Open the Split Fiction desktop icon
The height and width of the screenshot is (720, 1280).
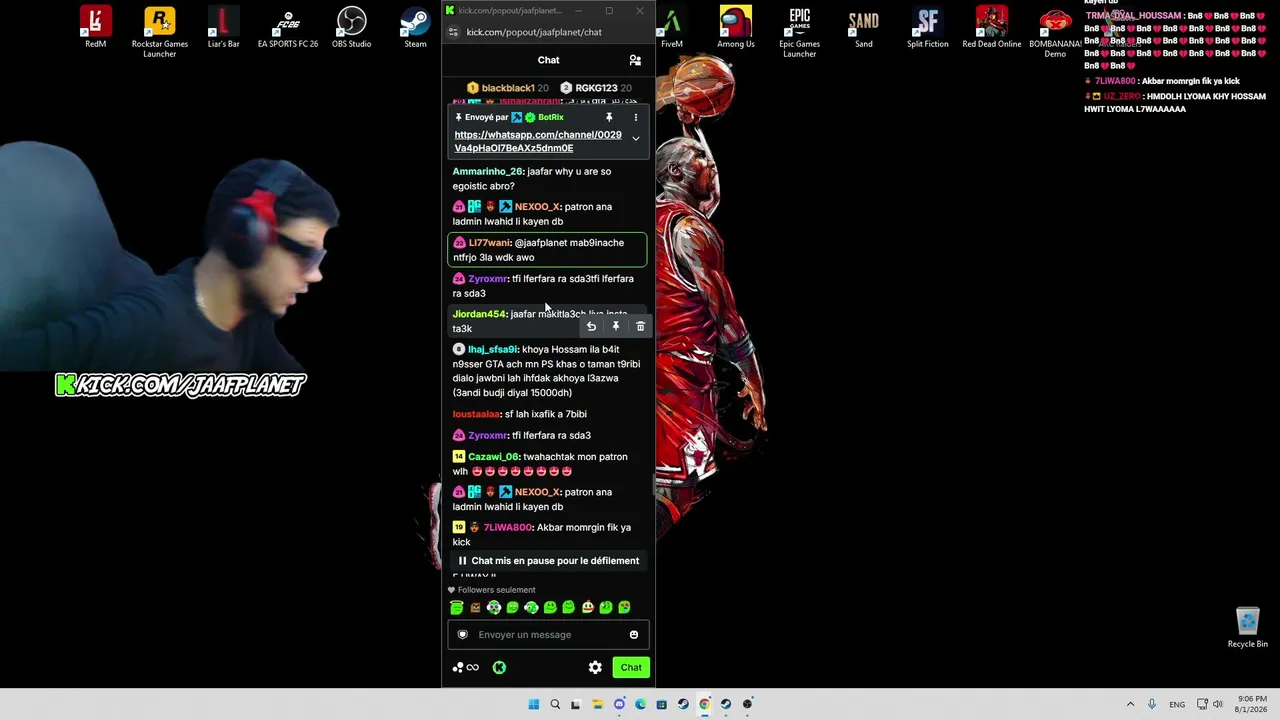[x=927, y=27]
